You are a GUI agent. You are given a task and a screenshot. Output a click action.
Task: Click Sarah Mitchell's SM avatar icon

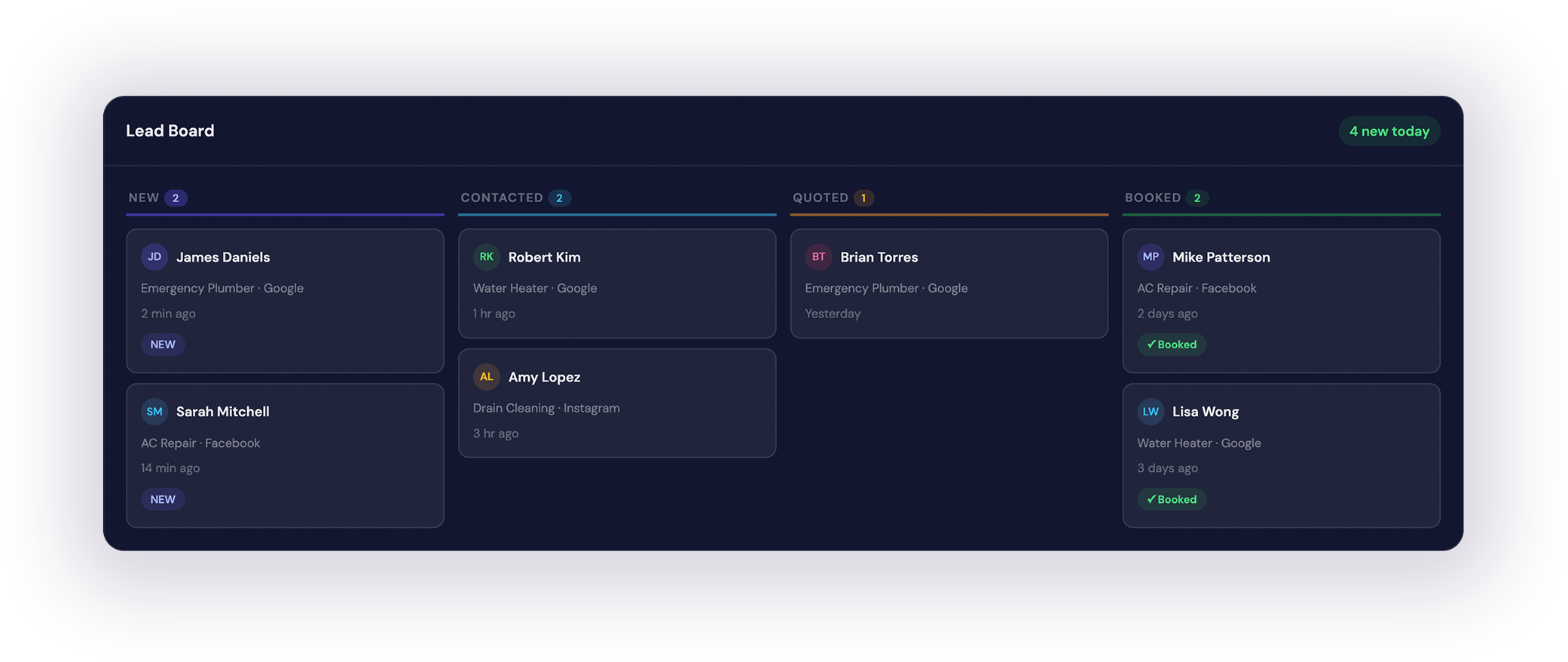pyautogui.click(x=154, y=412)
